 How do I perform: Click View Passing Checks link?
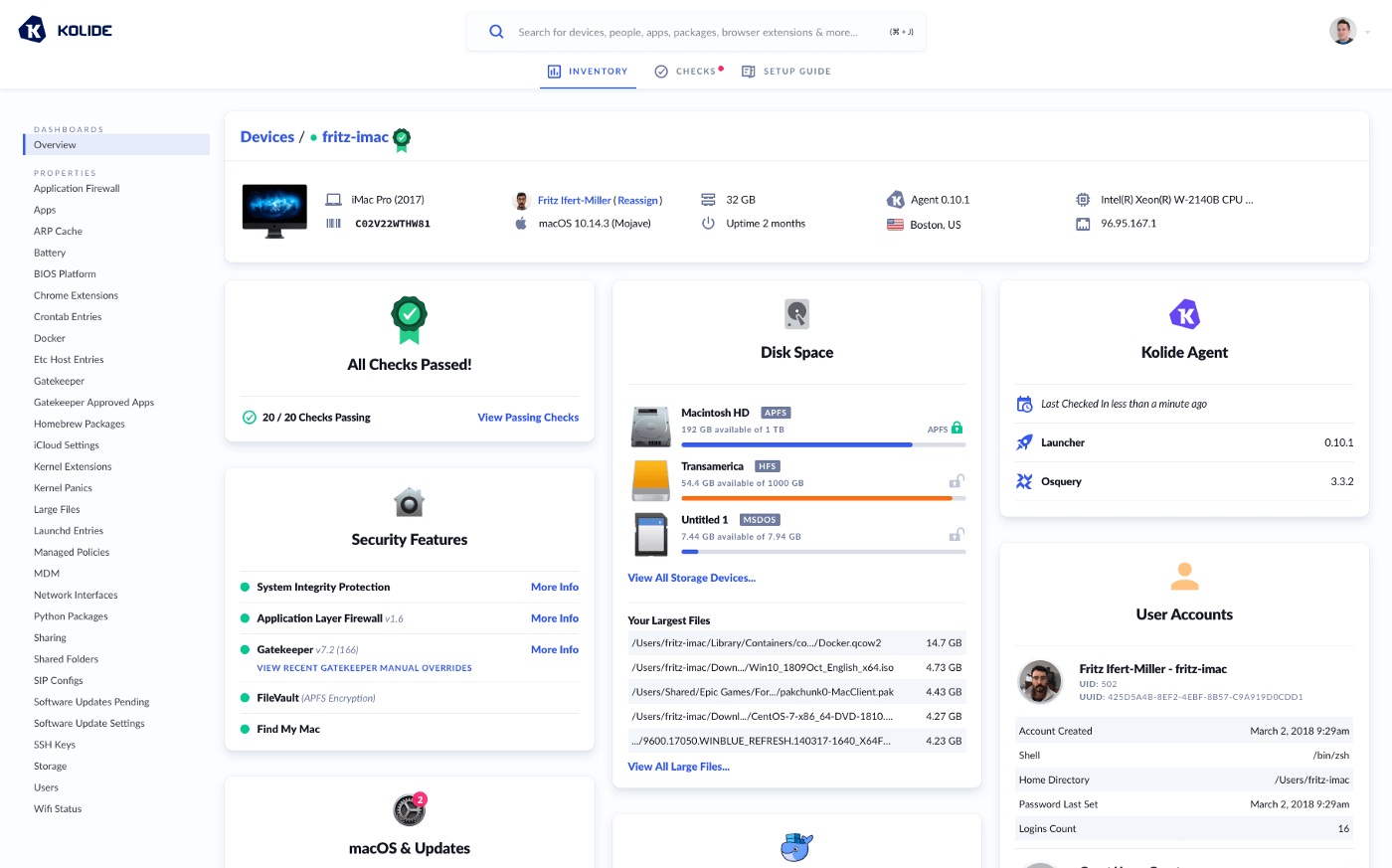click(528, 418)
